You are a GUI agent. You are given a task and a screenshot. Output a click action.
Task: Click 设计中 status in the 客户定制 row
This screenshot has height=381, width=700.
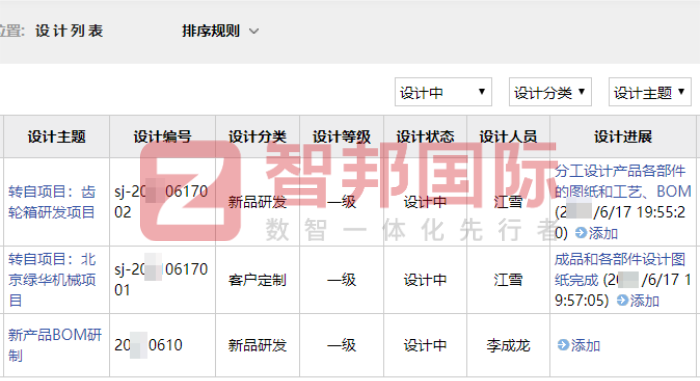425,280
